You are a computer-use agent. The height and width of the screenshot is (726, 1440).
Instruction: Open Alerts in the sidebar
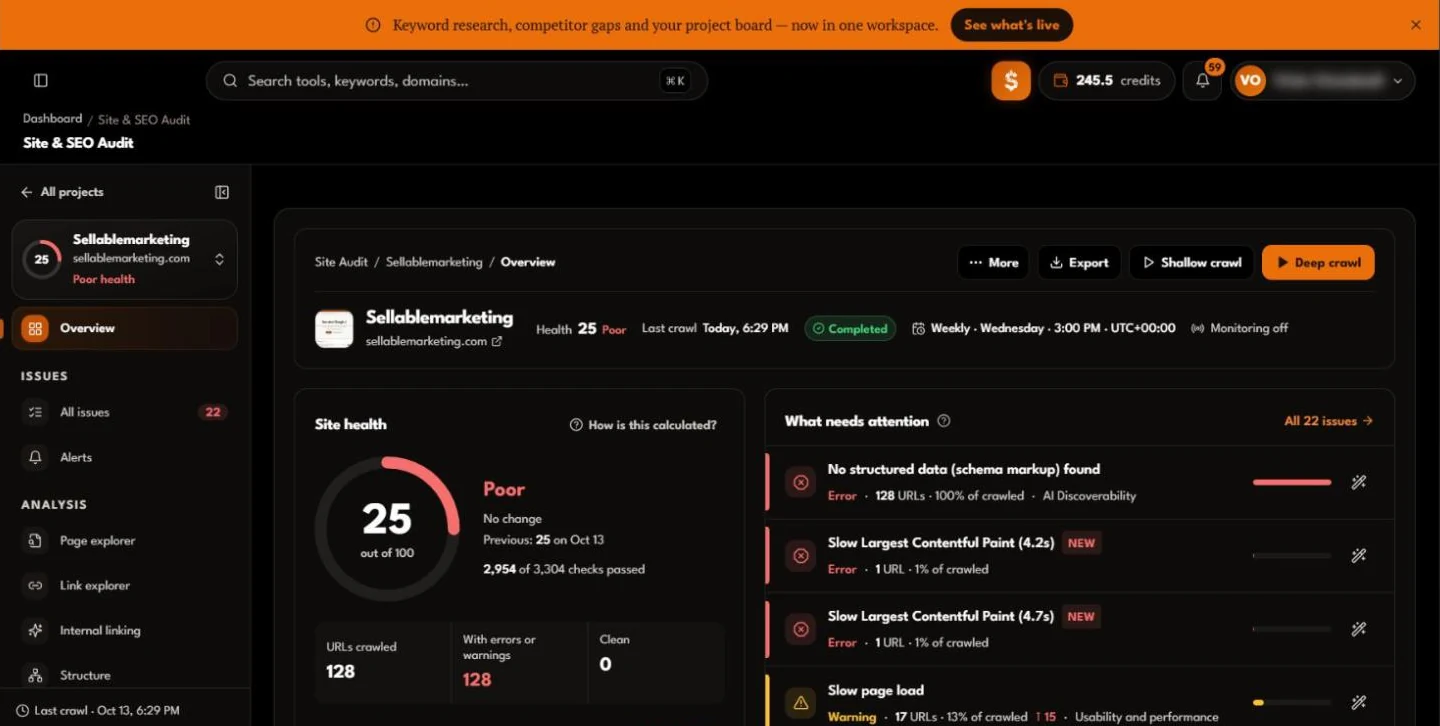[124, 457]
